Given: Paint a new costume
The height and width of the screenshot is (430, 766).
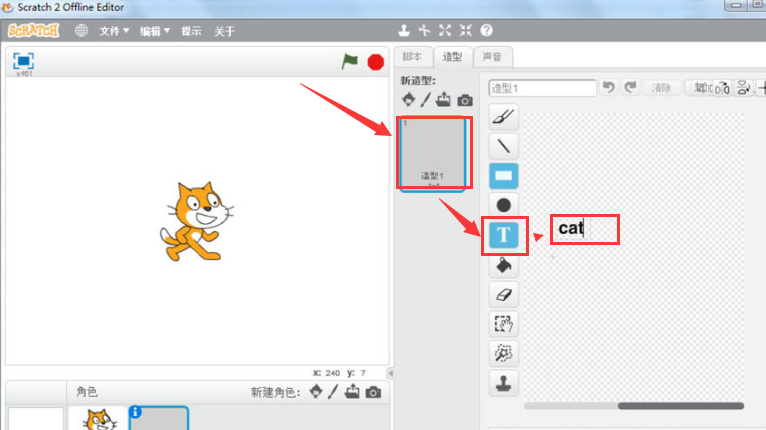Looking at the screenshot, I should 426,100.
